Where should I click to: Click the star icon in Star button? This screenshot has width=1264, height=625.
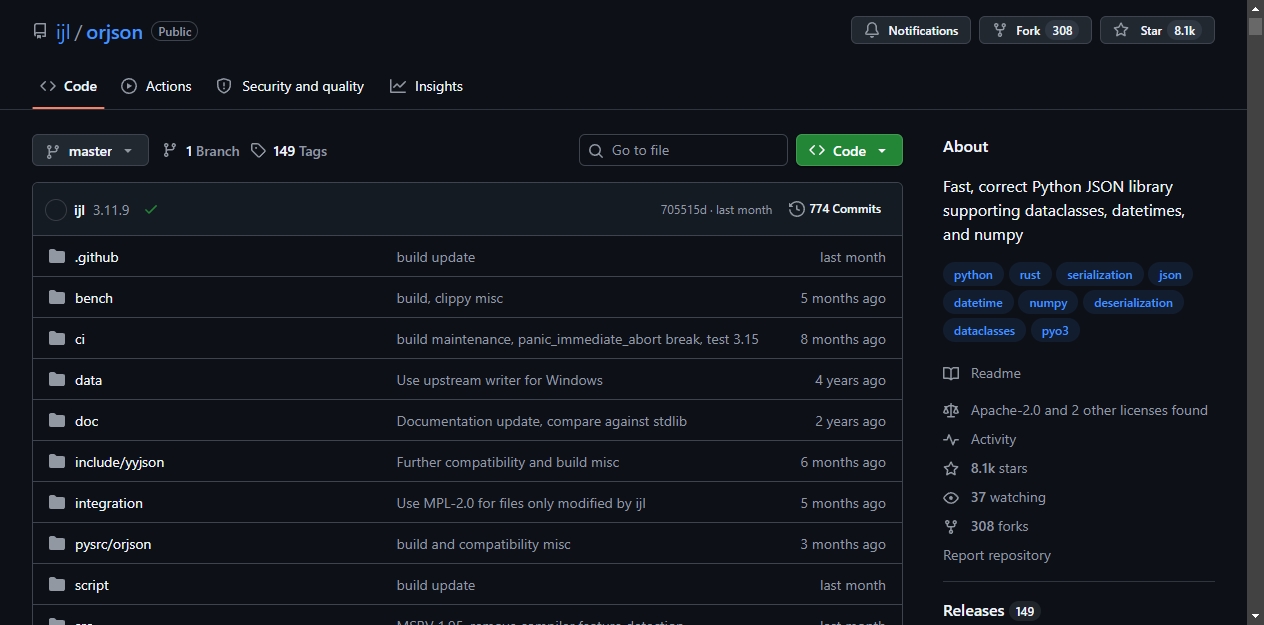(1121, 31)
